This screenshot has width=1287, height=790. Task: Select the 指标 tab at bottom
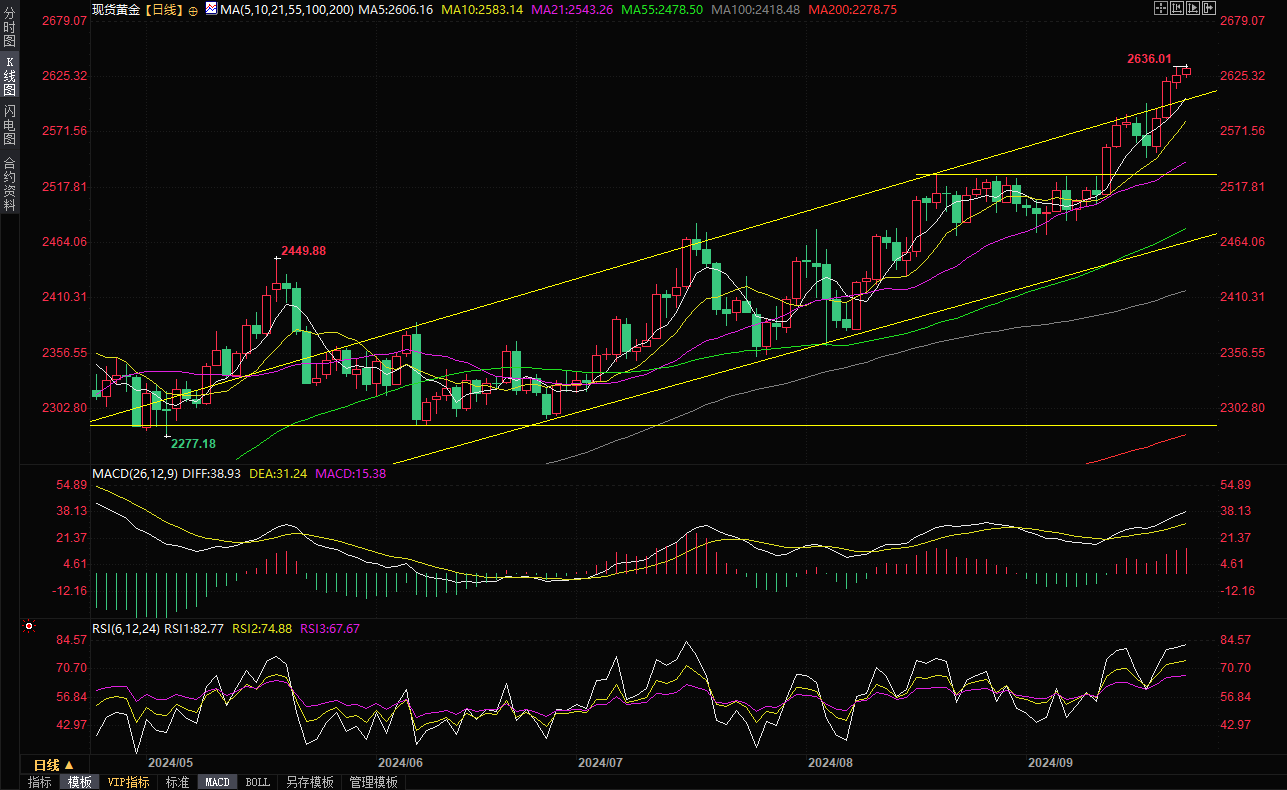coord(40,782)
